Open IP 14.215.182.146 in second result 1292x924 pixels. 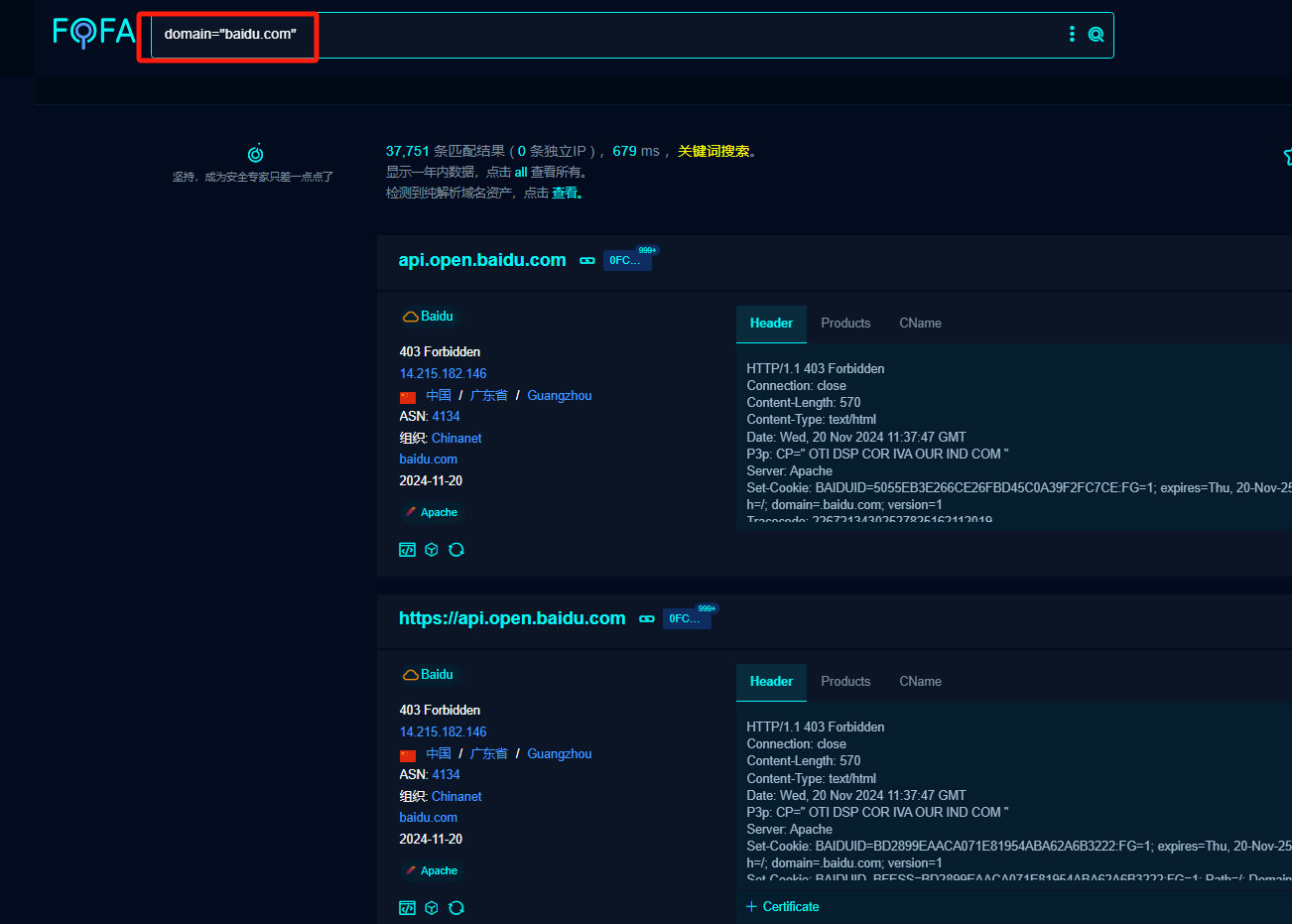(443, 731)
